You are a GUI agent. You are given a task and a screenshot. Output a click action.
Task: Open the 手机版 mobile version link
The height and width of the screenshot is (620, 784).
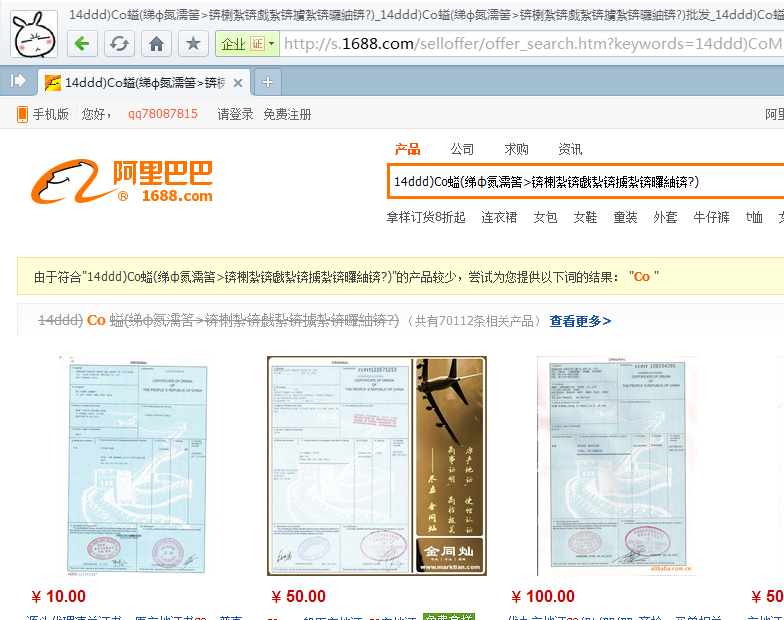click(42, 114)
